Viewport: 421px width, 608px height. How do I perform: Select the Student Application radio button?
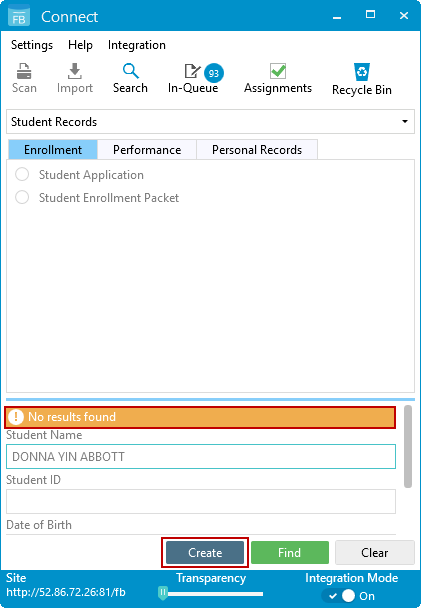click(22, 174)
